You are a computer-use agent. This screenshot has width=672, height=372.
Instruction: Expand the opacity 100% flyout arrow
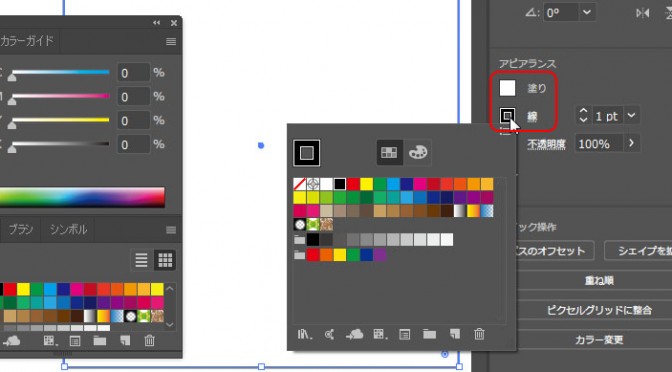pos(631,143)
